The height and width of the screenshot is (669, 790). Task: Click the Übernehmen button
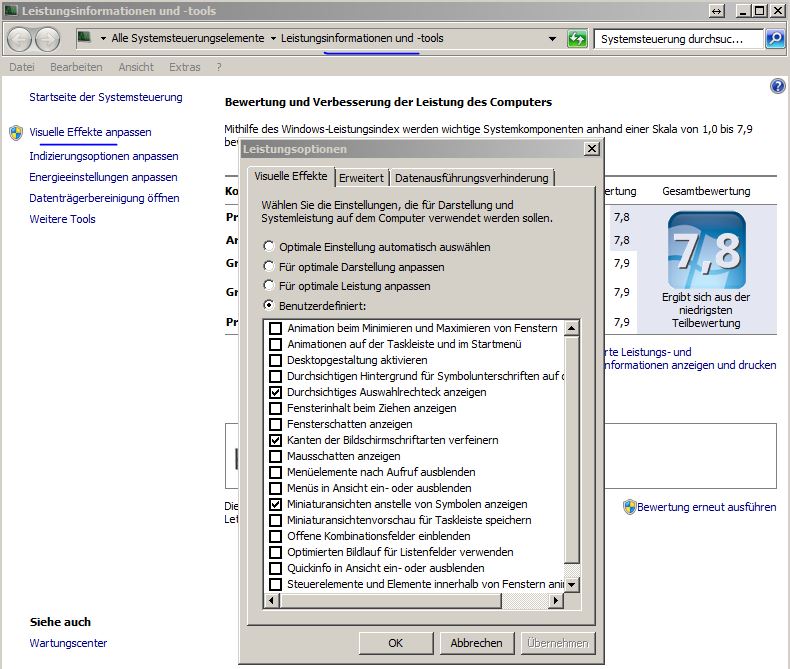click(558, 643)
